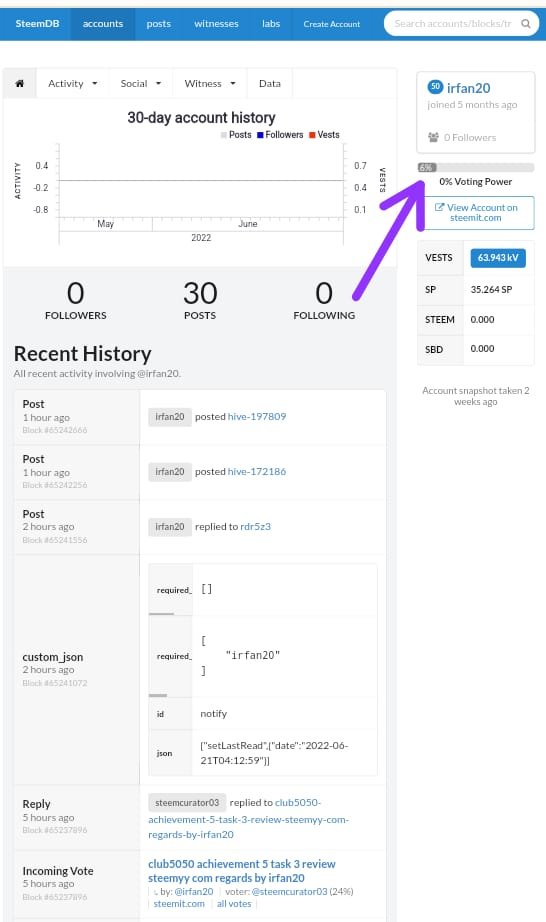
Task: Click irfan20 tag in hive-172186 row
Action: [170, 472]
